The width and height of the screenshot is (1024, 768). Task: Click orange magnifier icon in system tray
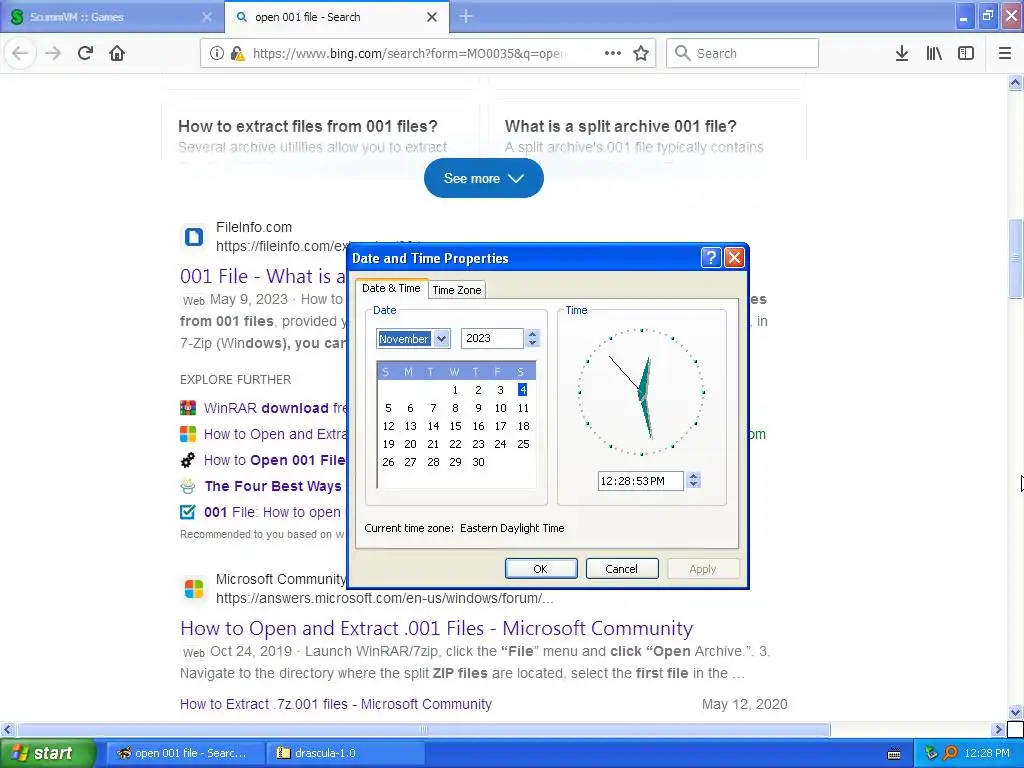click(950, 753)
